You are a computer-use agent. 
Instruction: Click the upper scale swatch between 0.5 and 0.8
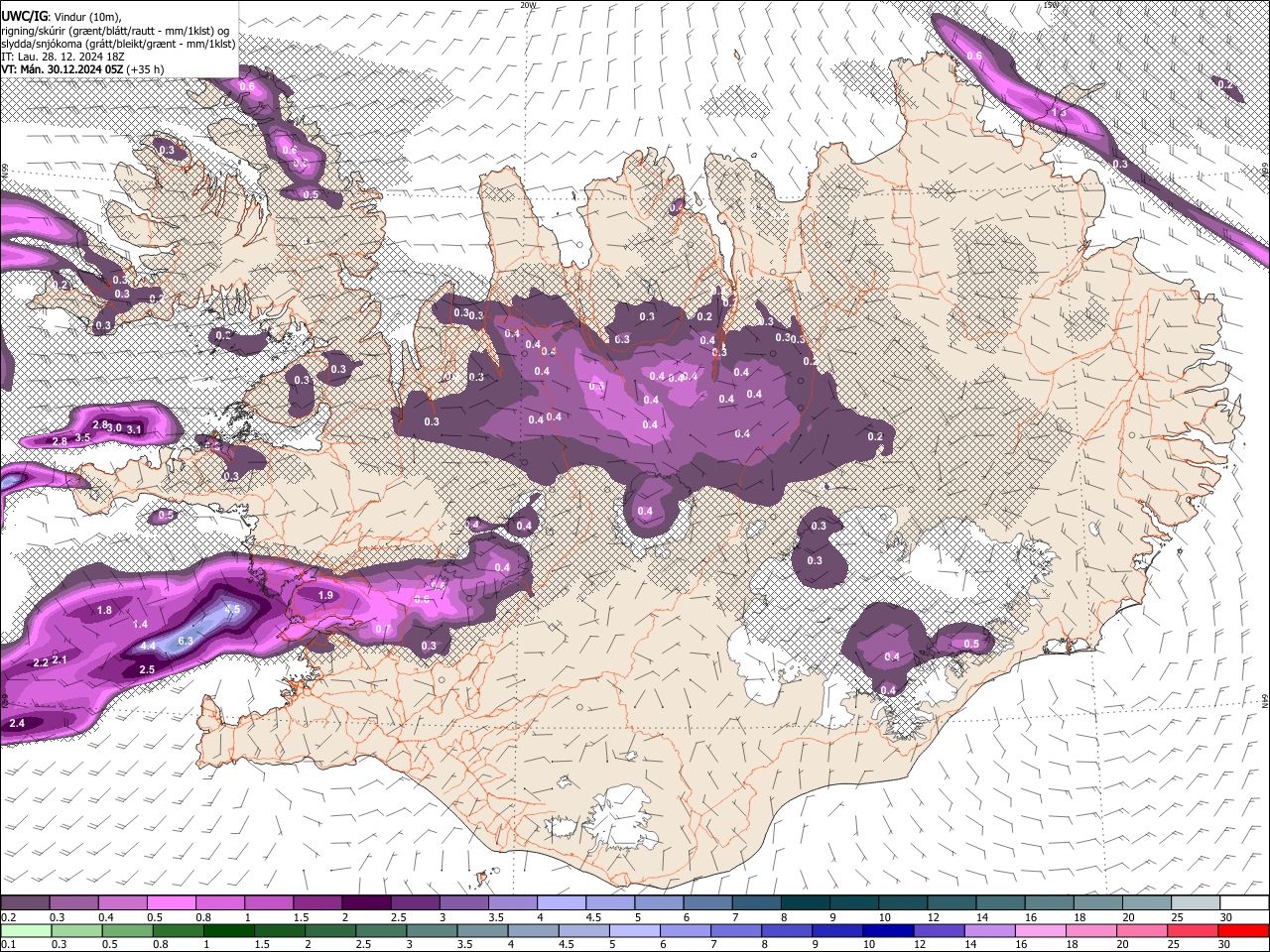(171, 903)
